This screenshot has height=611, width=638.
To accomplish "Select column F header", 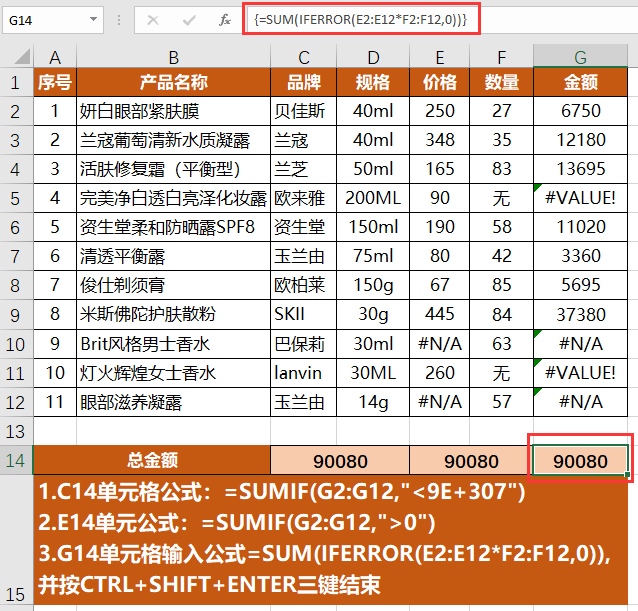I will pos(501,57).
